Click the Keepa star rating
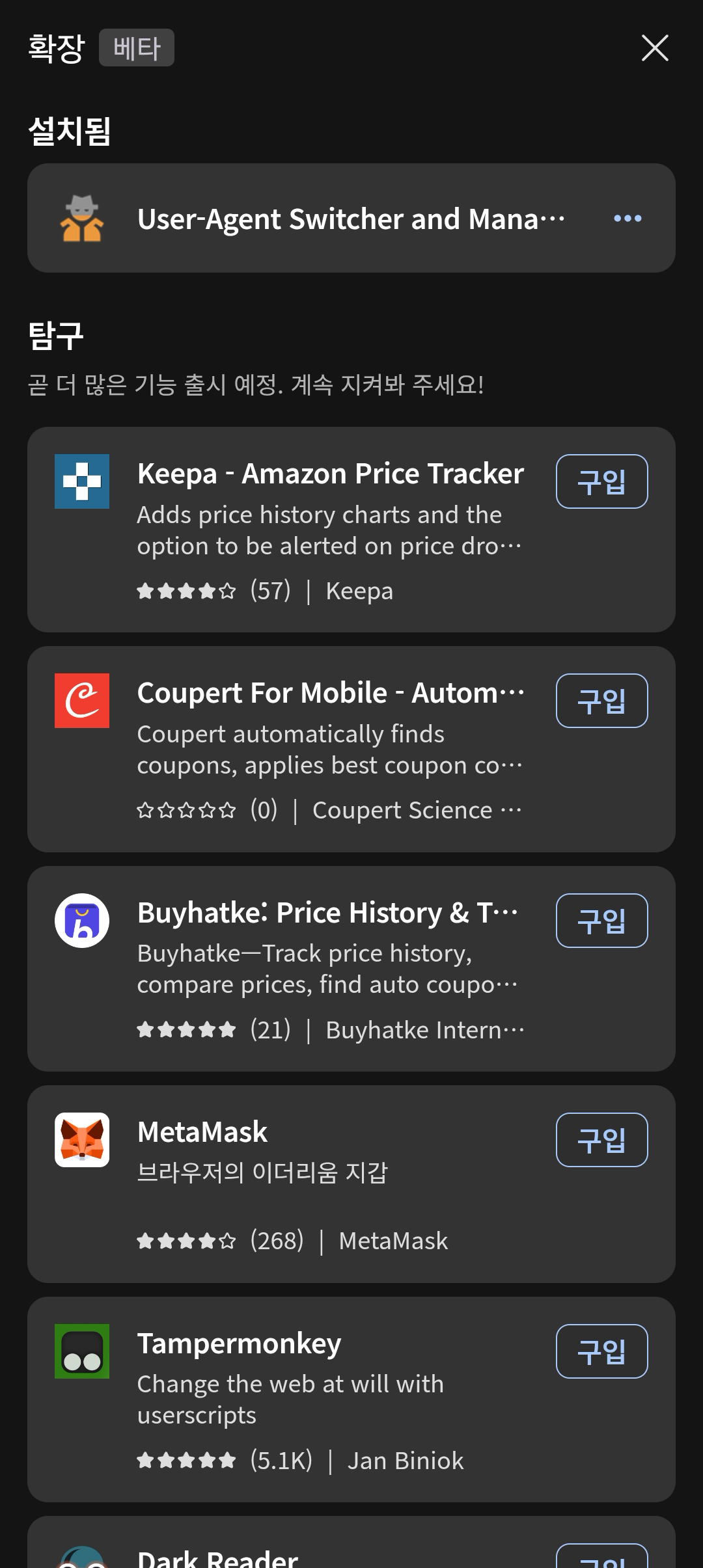This screenshot has width=703, height=1568. click(186, 591)
